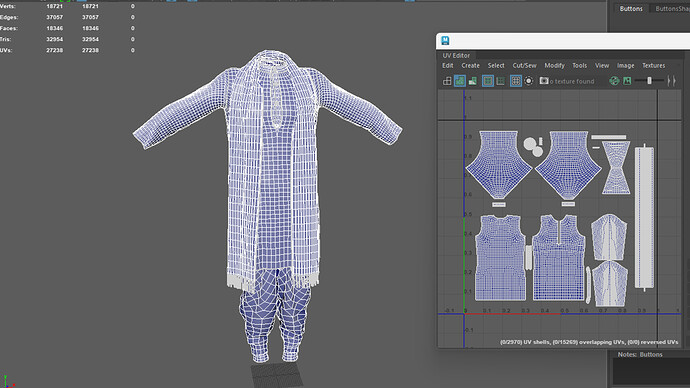
Task: Select the second sleeve UV shell
Action: [568, 165]
